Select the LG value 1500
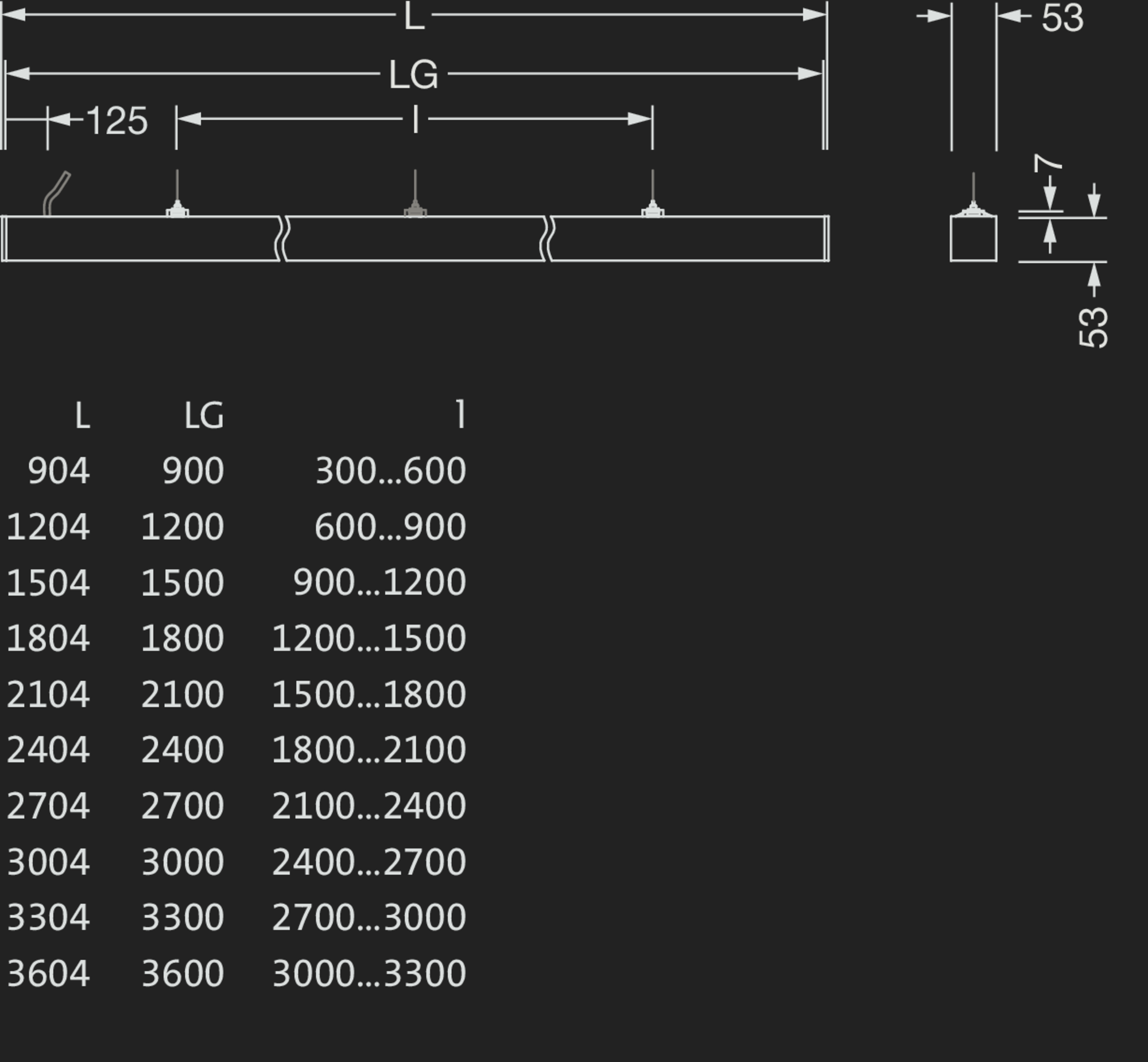 (x=183, y=582)
